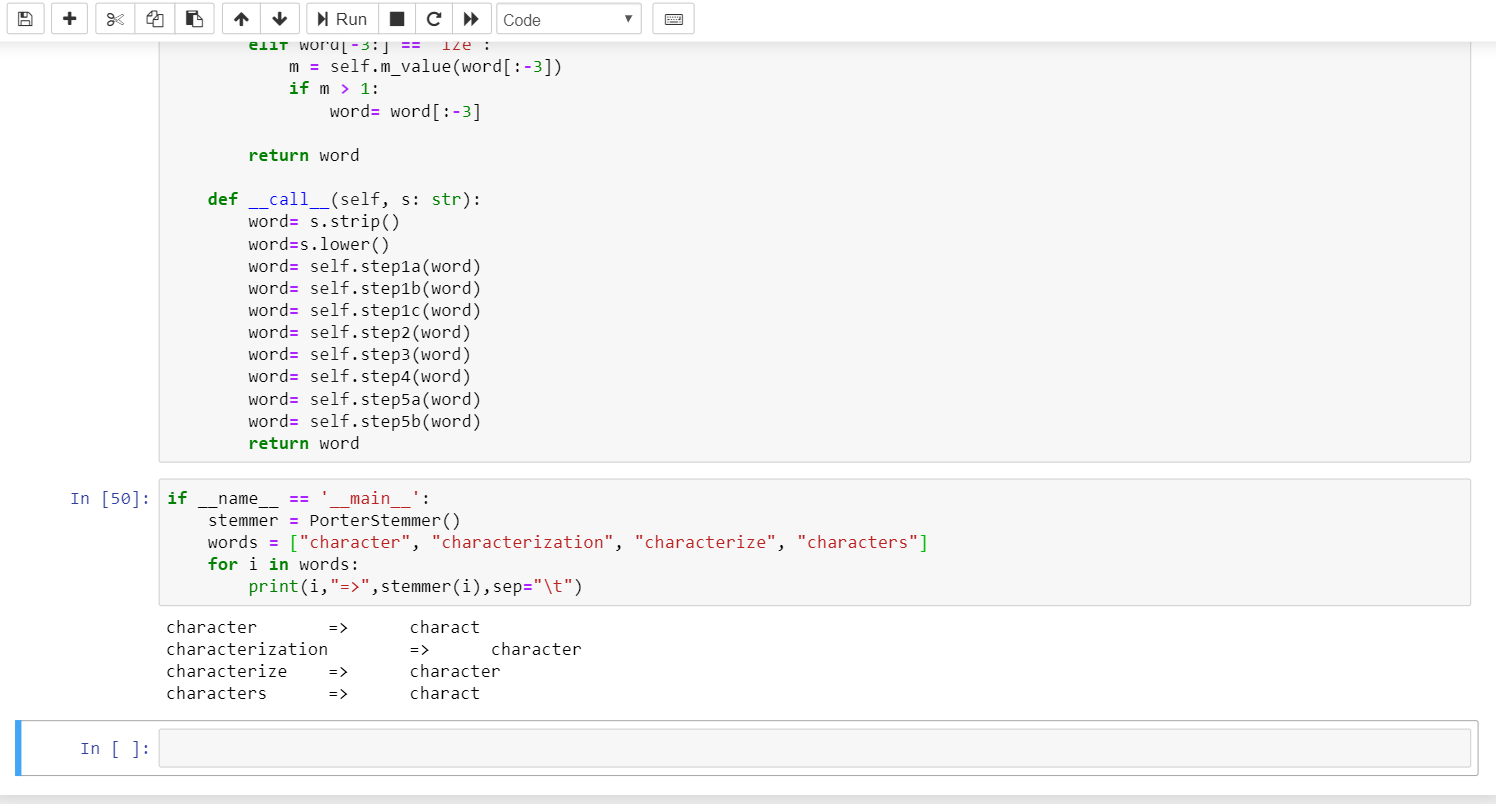The image size is (1496, 804).
Task: Click the print statement line in cell 50
Action: point(415,586)
